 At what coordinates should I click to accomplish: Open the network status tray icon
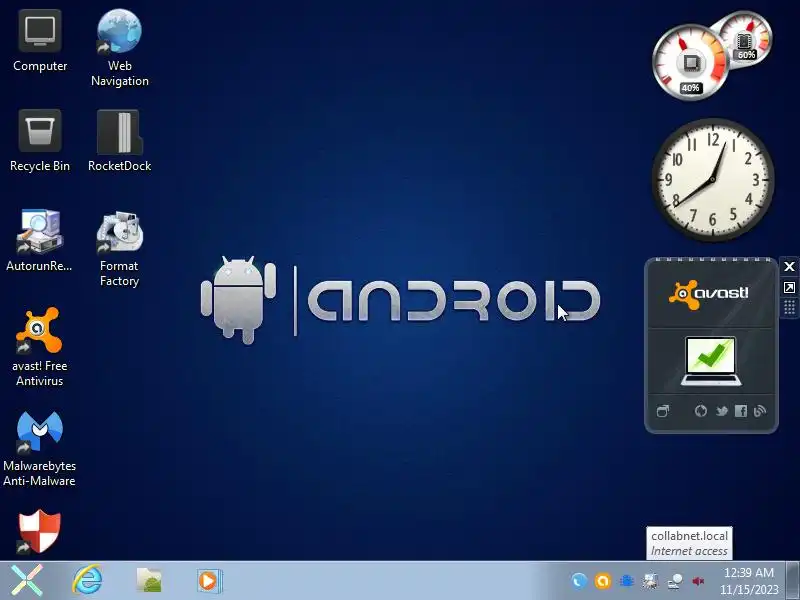674,581
